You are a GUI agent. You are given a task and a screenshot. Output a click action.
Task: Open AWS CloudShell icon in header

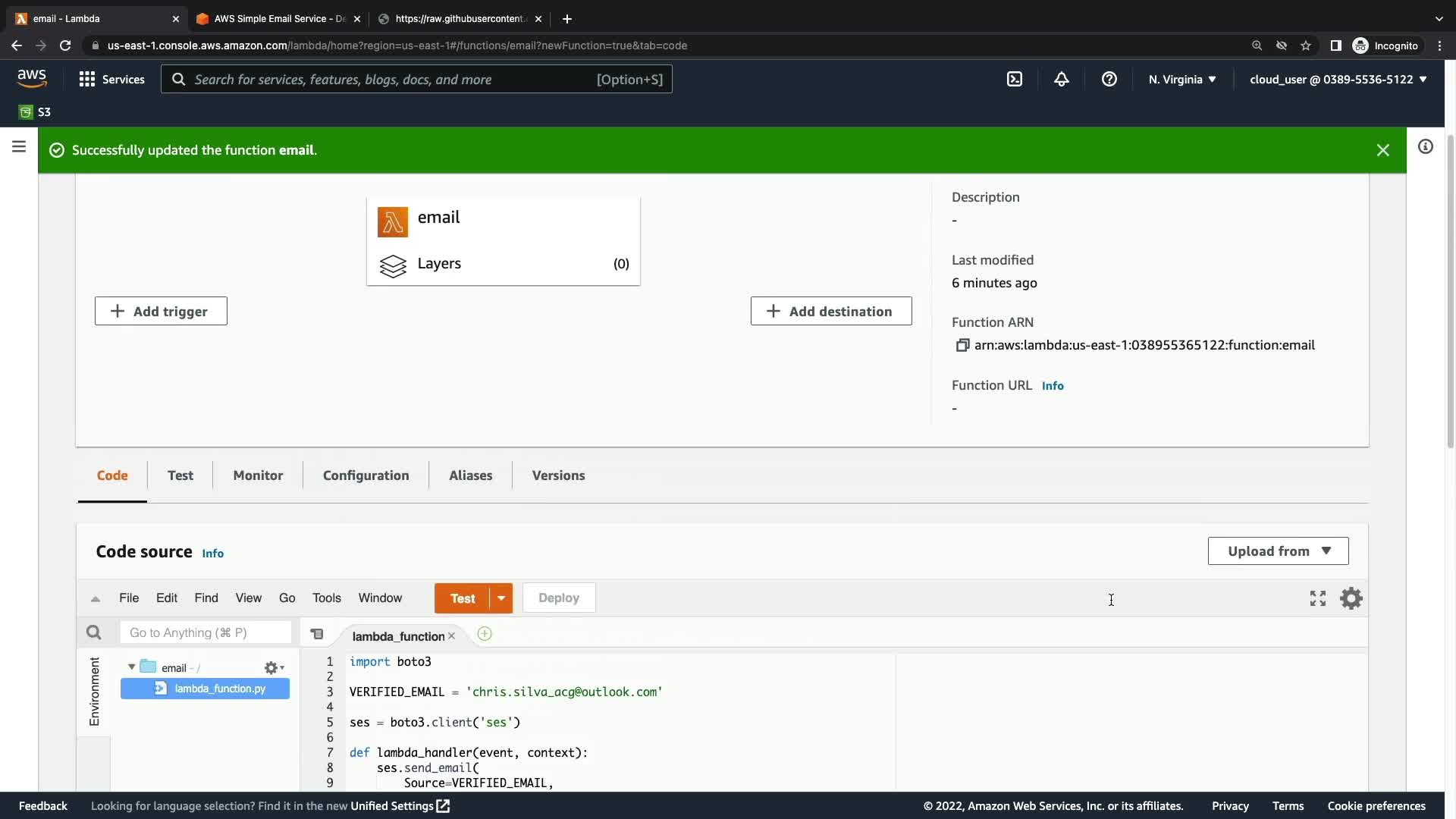[x=1015, y=79]
